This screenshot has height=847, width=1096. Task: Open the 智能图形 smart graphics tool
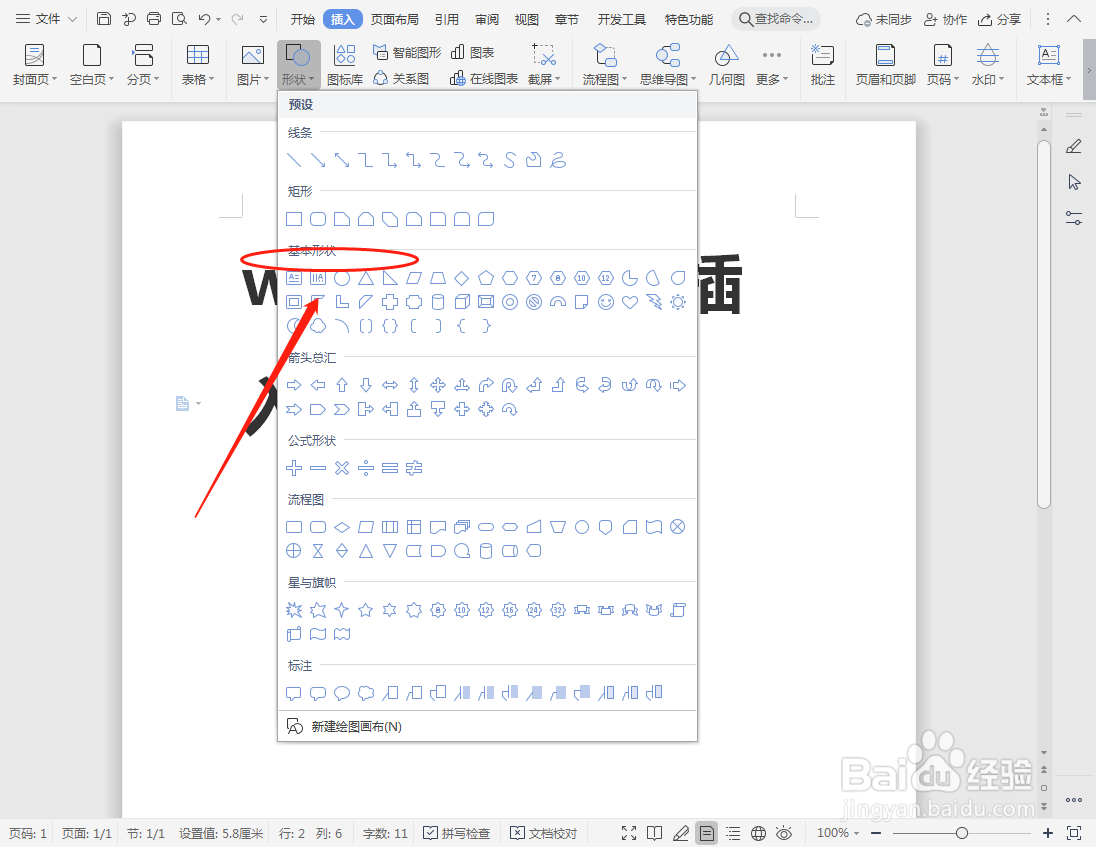pyautogui.click(x=406, y=52)
